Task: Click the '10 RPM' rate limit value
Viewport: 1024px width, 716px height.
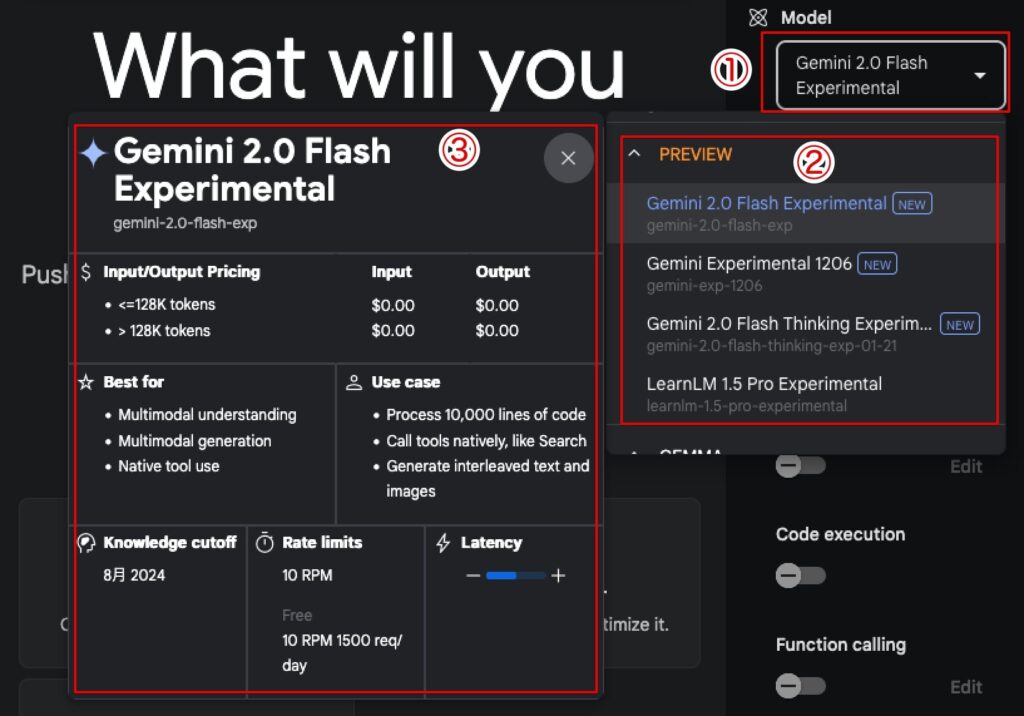Action: (x=307, y=575)
